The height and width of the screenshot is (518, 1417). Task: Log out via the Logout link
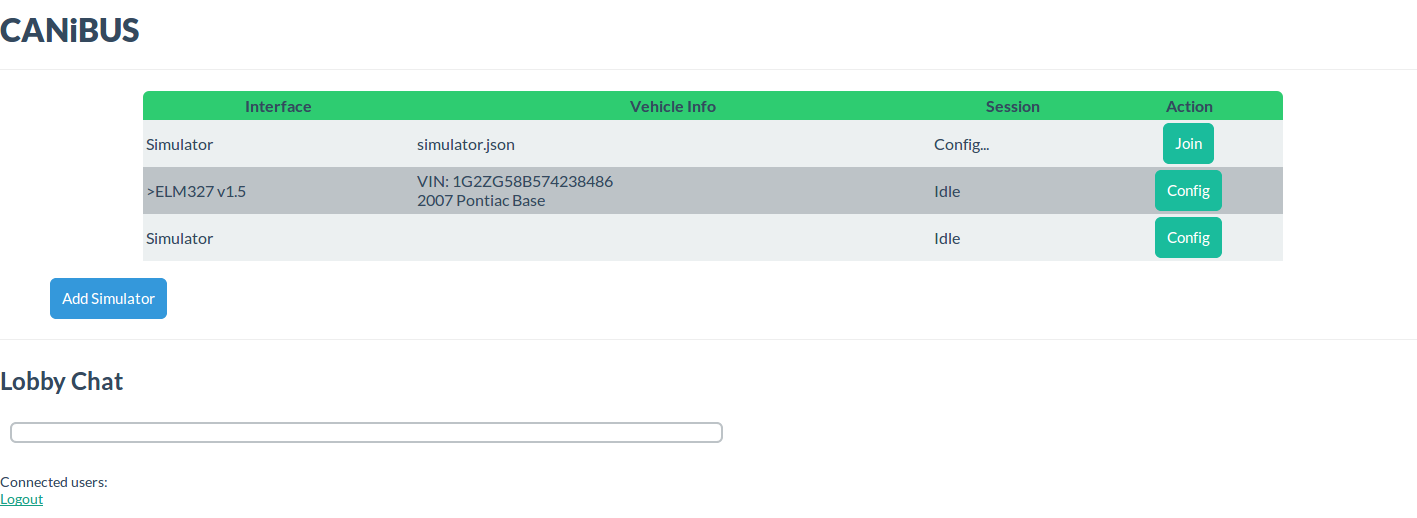(21, 499)
